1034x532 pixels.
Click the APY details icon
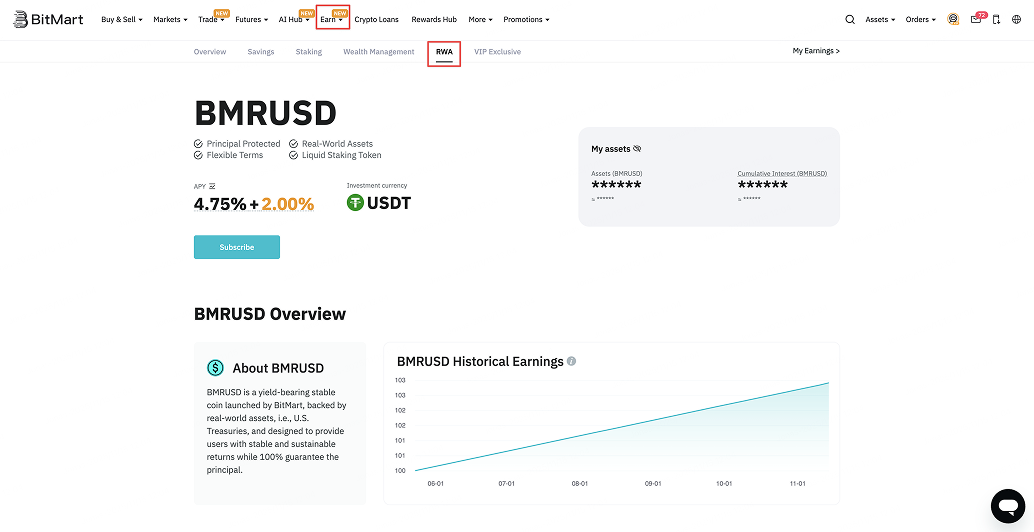[x=212, y=186]
